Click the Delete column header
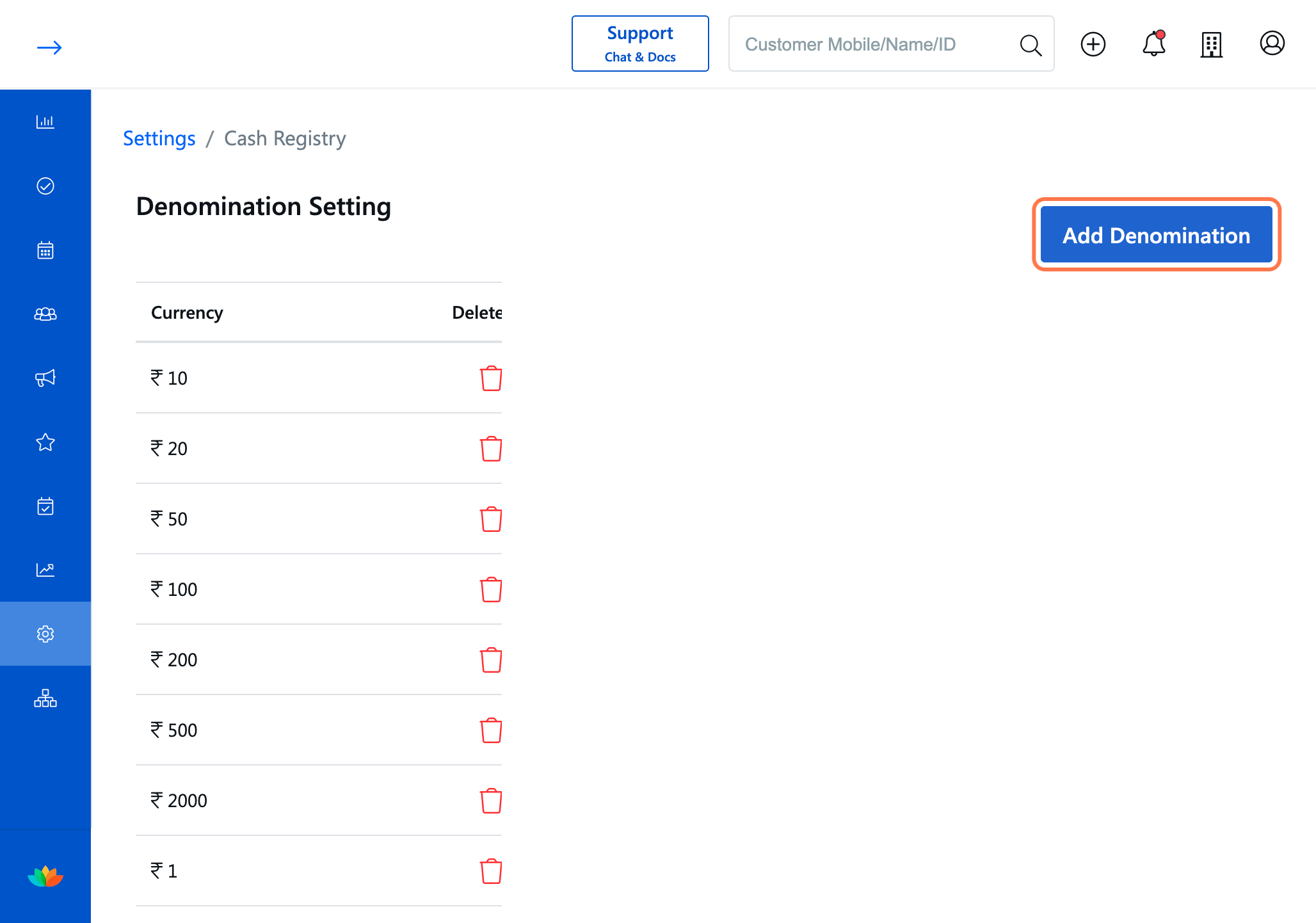This screenshot has height=923, width=1316. 477,312
